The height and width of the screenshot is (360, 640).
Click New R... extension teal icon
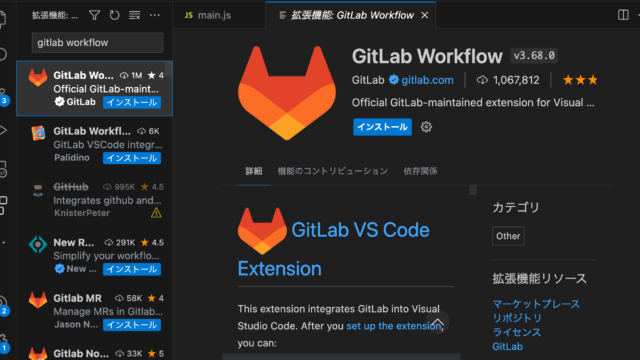tap(38, 244)
